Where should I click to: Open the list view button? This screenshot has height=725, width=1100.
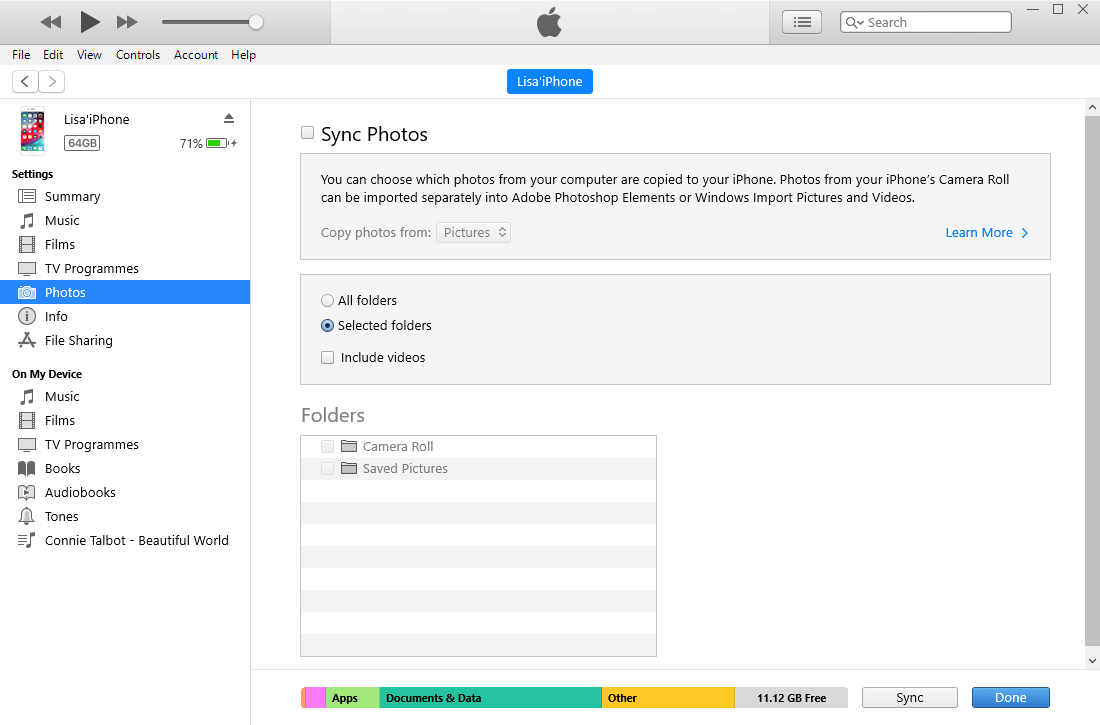[802, 22]
